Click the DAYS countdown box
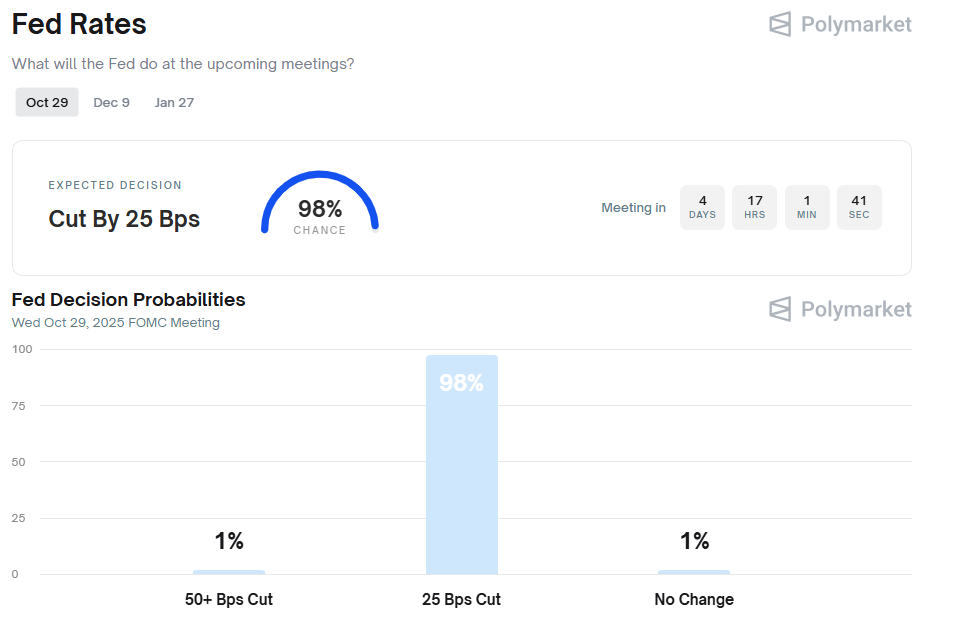The height and width of the screenshot is (618, 960). [702, 207]
